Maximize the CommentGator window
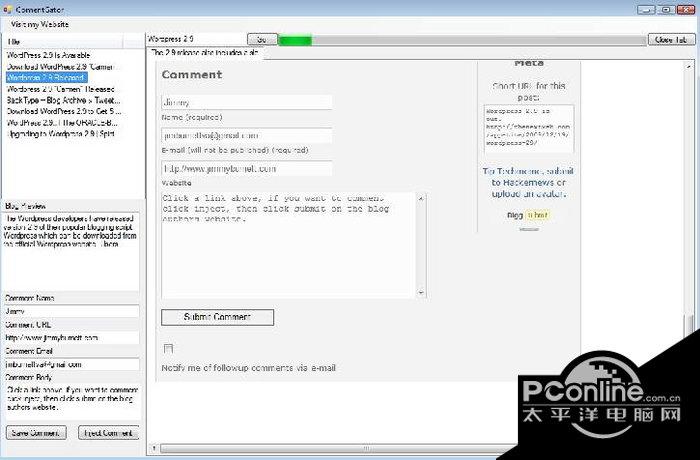The width and height of the screenshot is (700, 460). 666,9
